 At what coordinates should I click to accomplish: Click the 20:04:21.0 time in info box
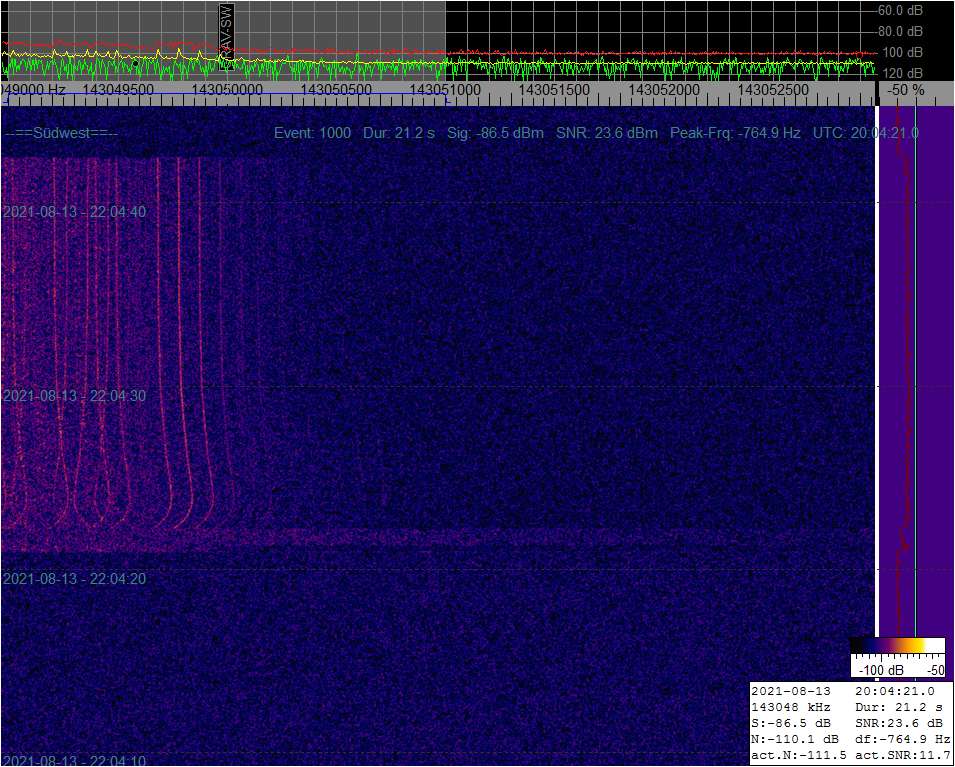(x=895, y=691)
